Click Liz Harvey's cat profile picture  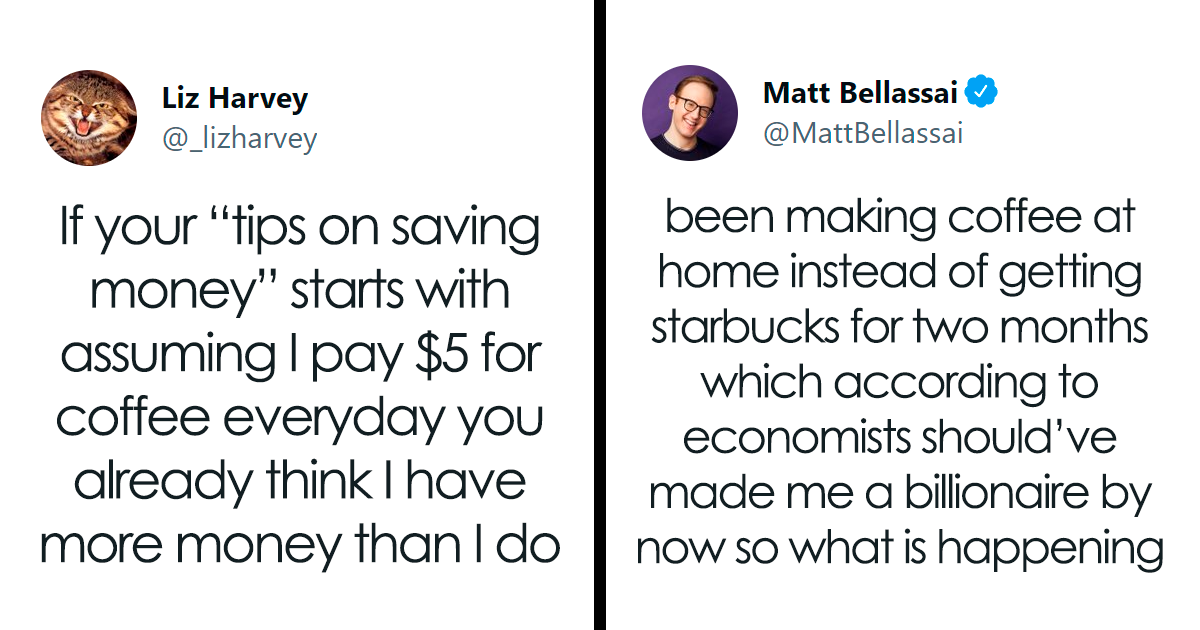coord(88,118)
